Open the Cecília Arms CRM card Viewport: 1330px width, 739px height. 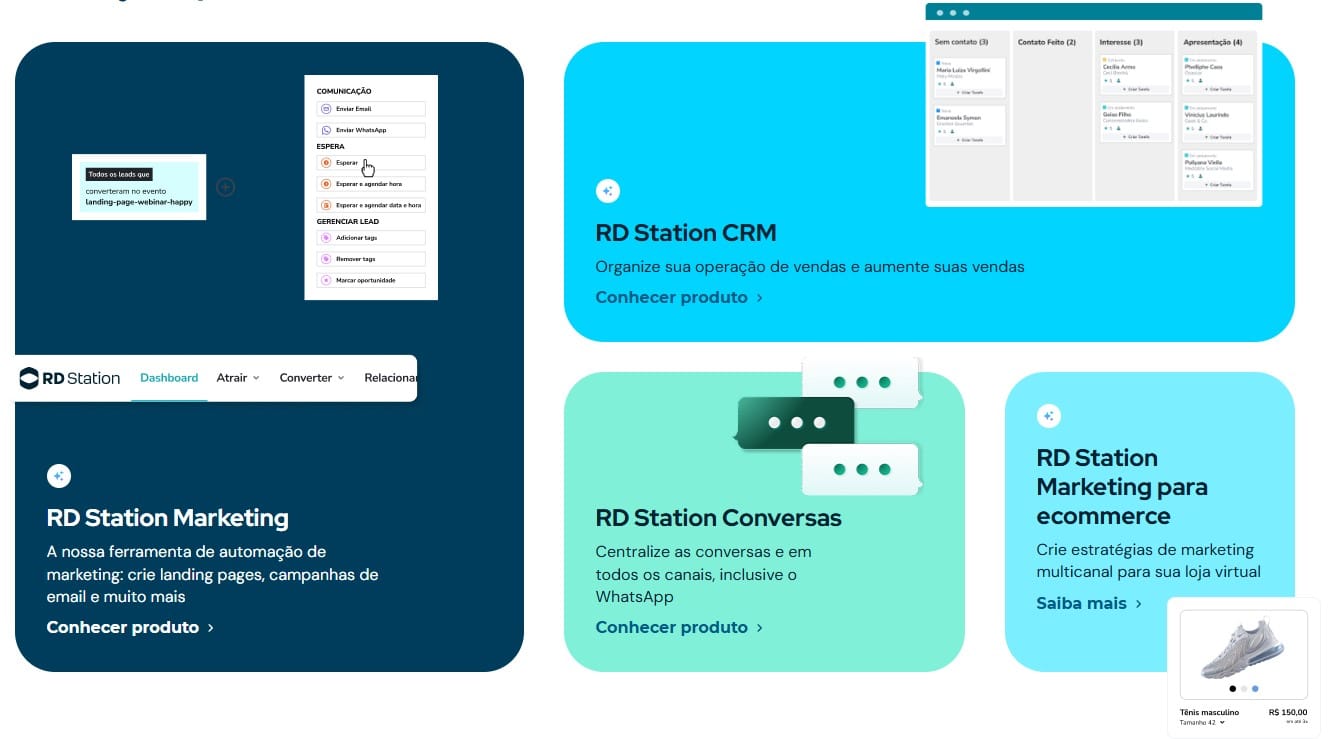pos(1135,74)
